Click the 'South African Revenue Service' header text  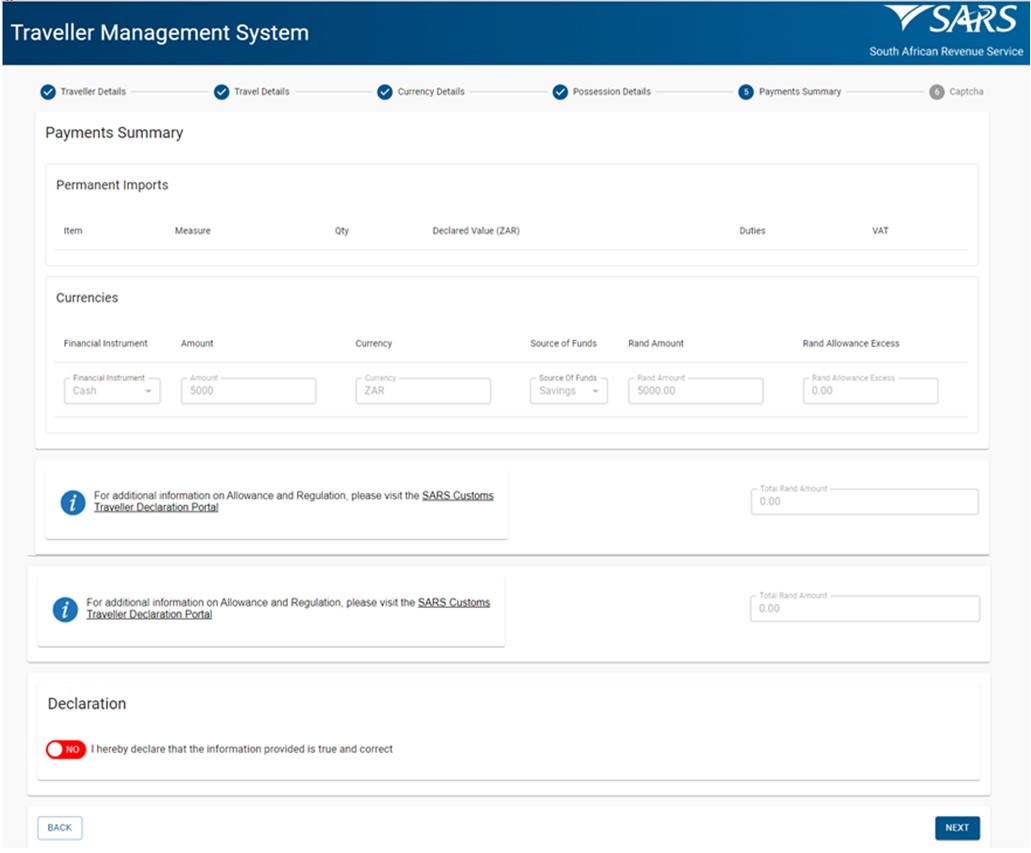(946, 51)
